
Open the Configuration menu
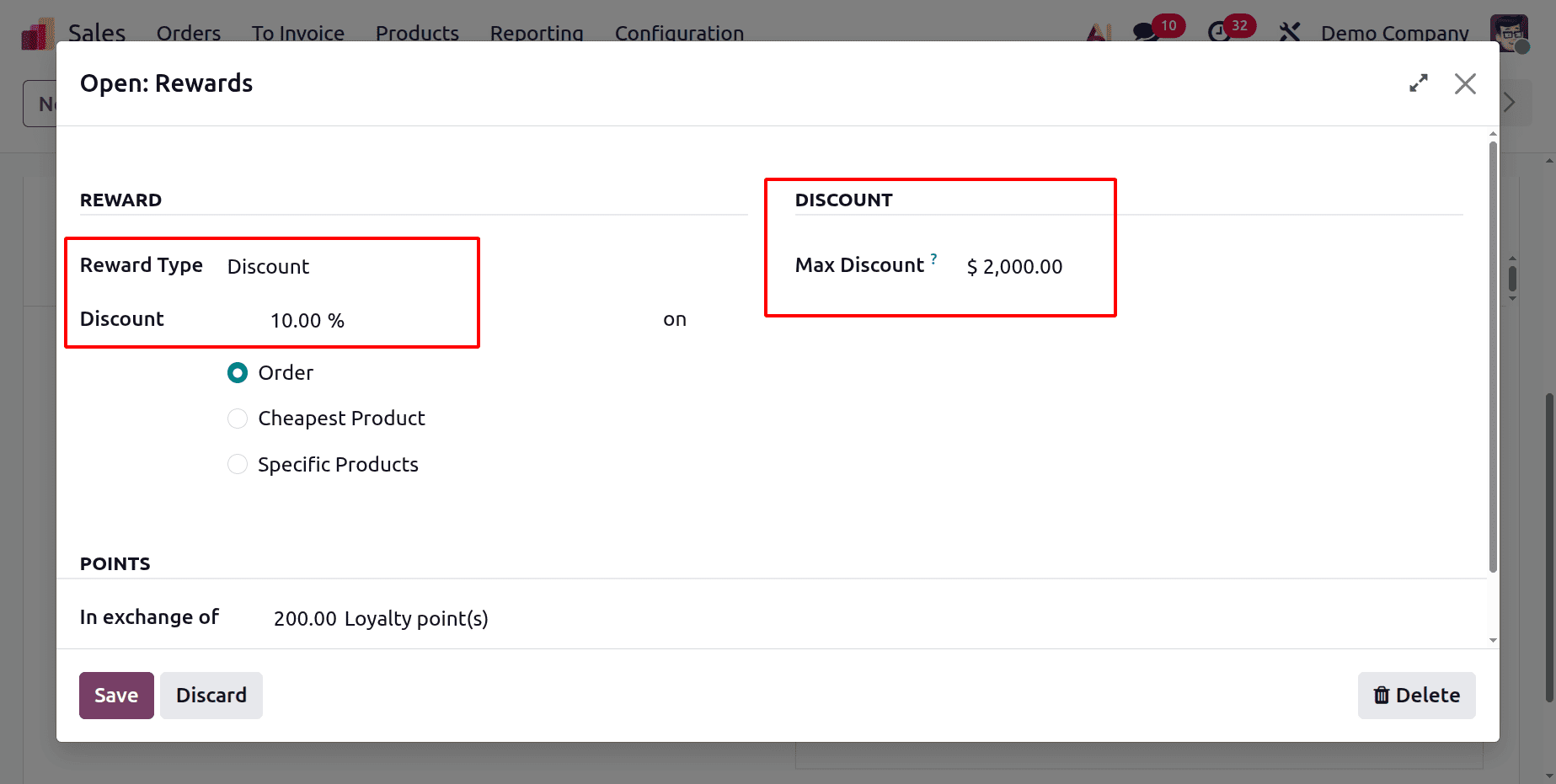679,33
